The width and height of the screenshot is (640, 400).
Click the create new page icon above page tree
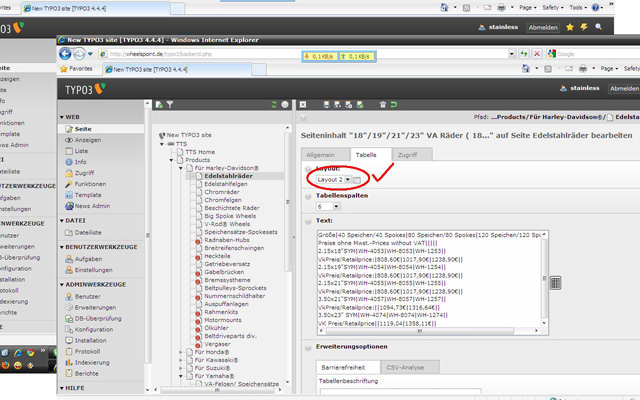(159, 105)
